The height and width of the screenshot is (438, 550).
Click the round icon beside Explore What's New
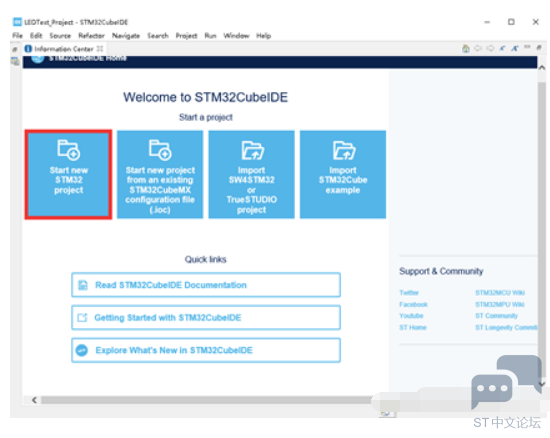tap(82, 350)
